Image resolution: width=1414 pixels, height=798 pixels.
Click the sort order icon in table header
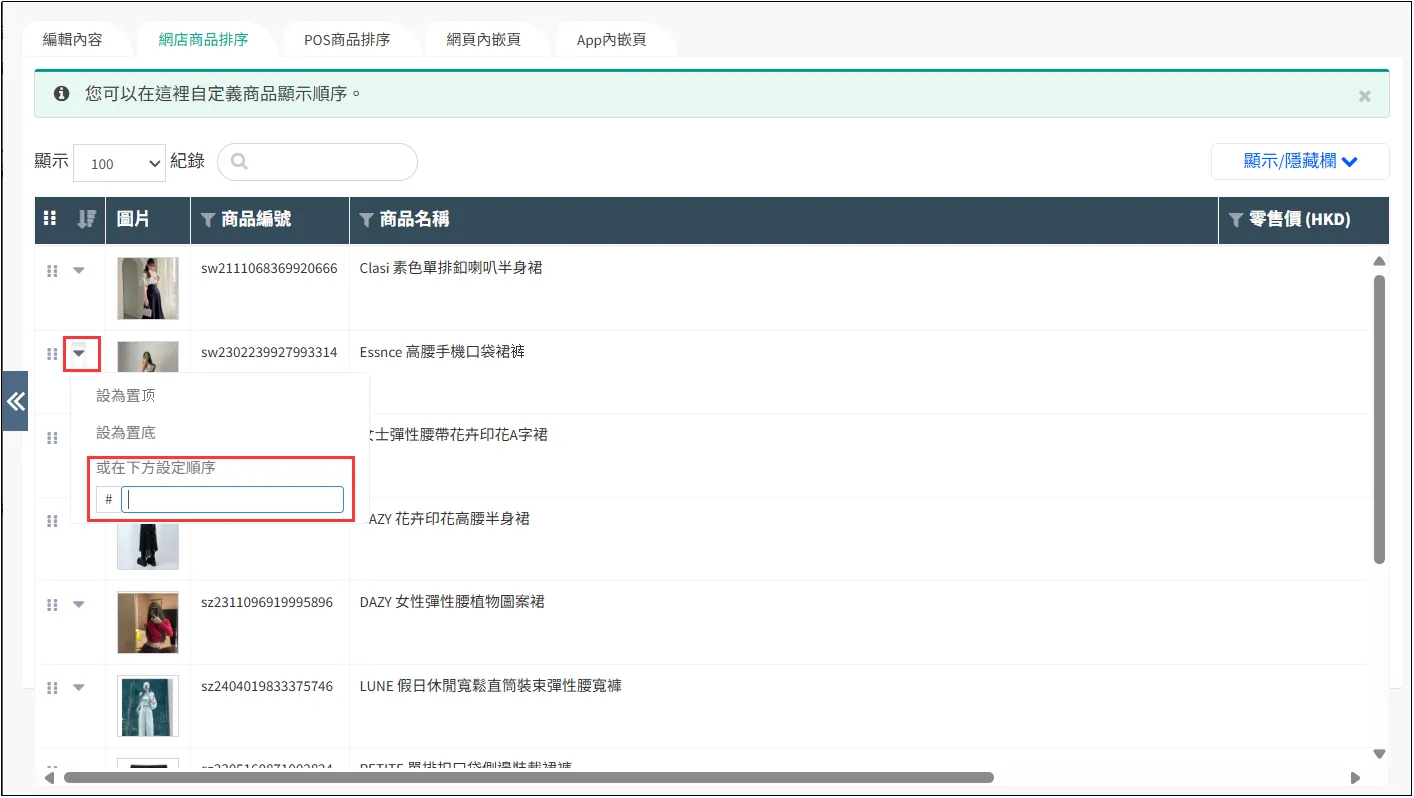(x=86, y=219)
